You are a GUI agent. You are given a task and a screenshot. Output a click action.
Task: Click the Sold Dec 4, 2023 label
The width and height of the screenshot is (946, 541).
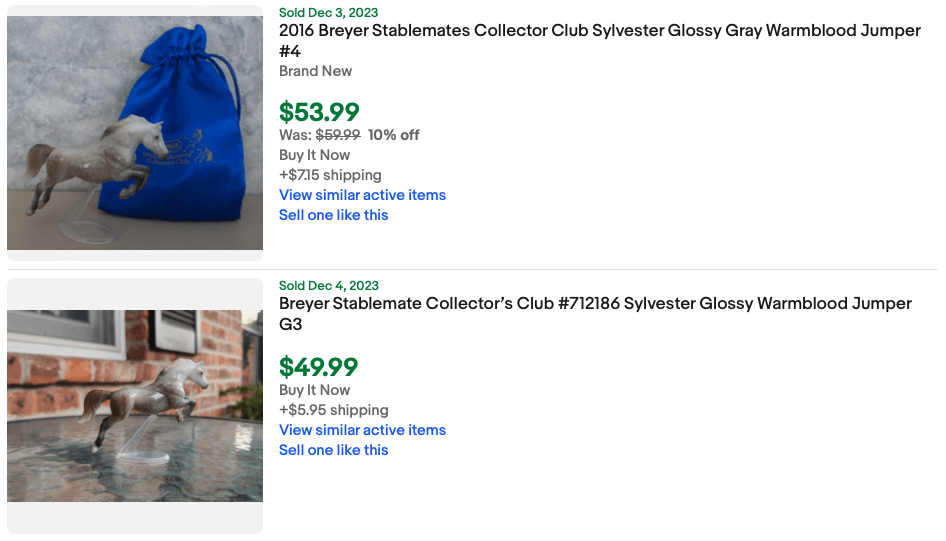pos(329,286)
